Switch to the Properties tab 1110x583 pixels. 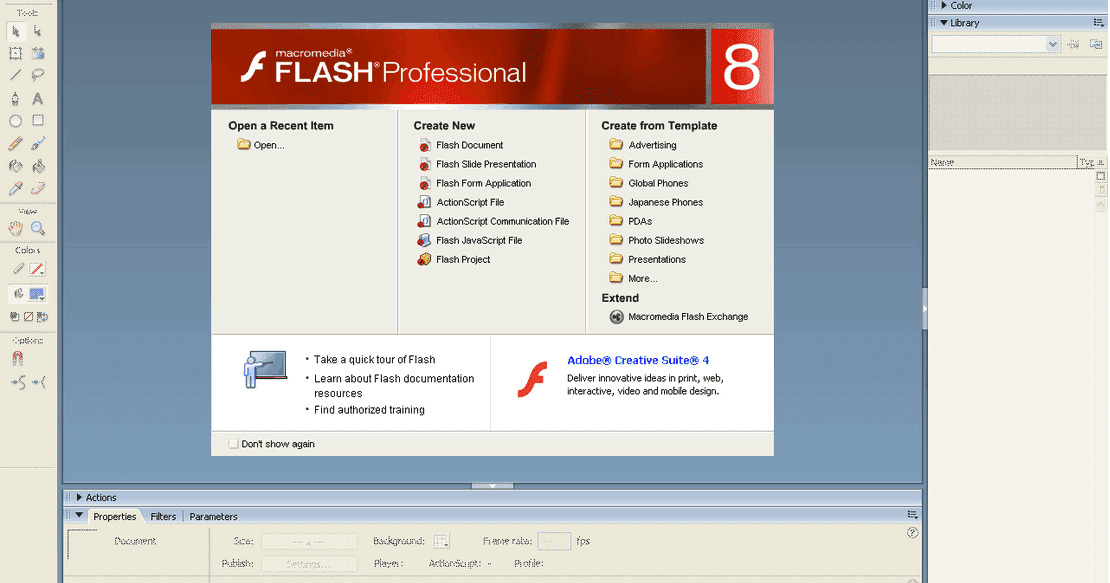tap(114, 516)
